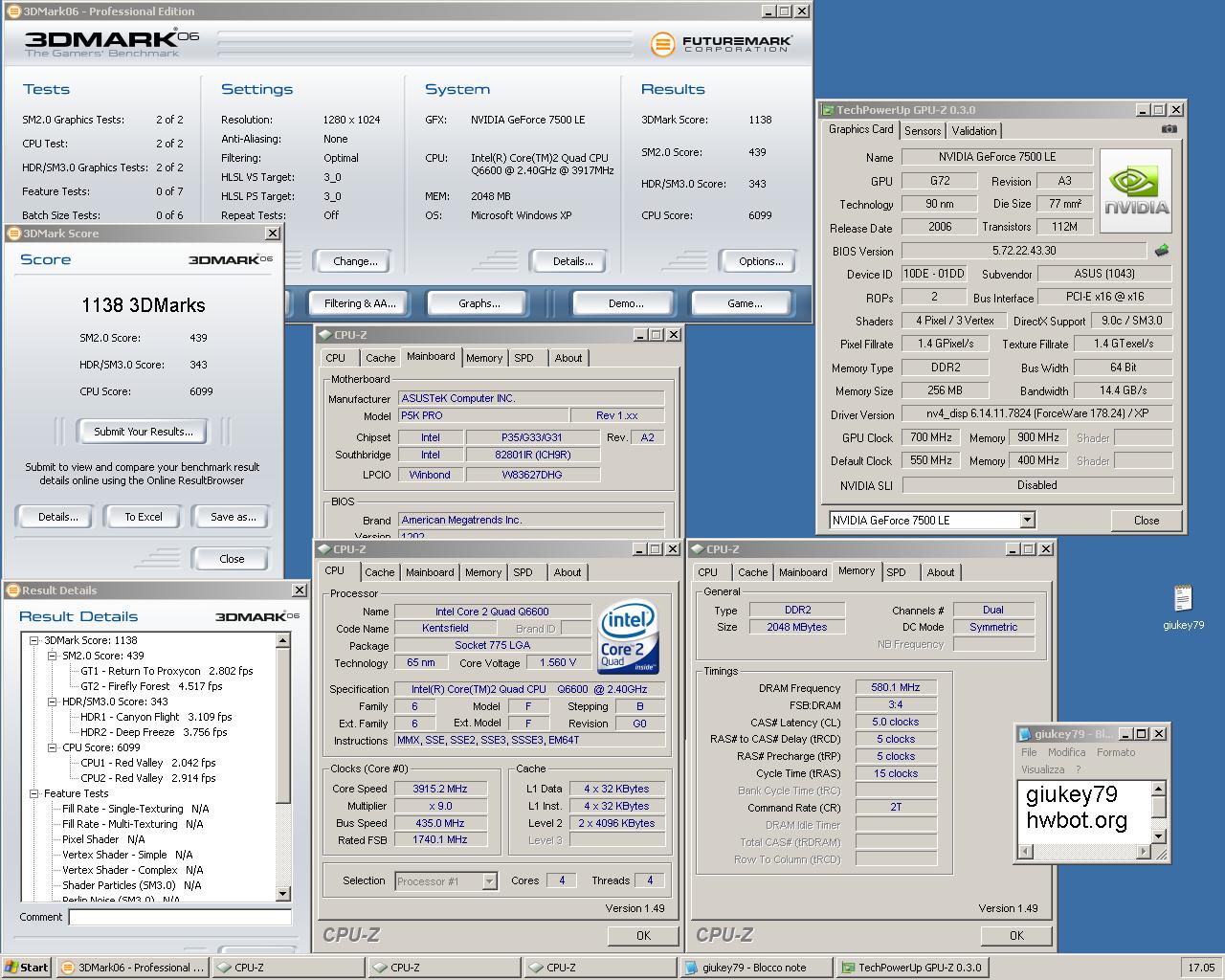
Task: Open the Validation tab in GPU-Z
Action: 974,131
